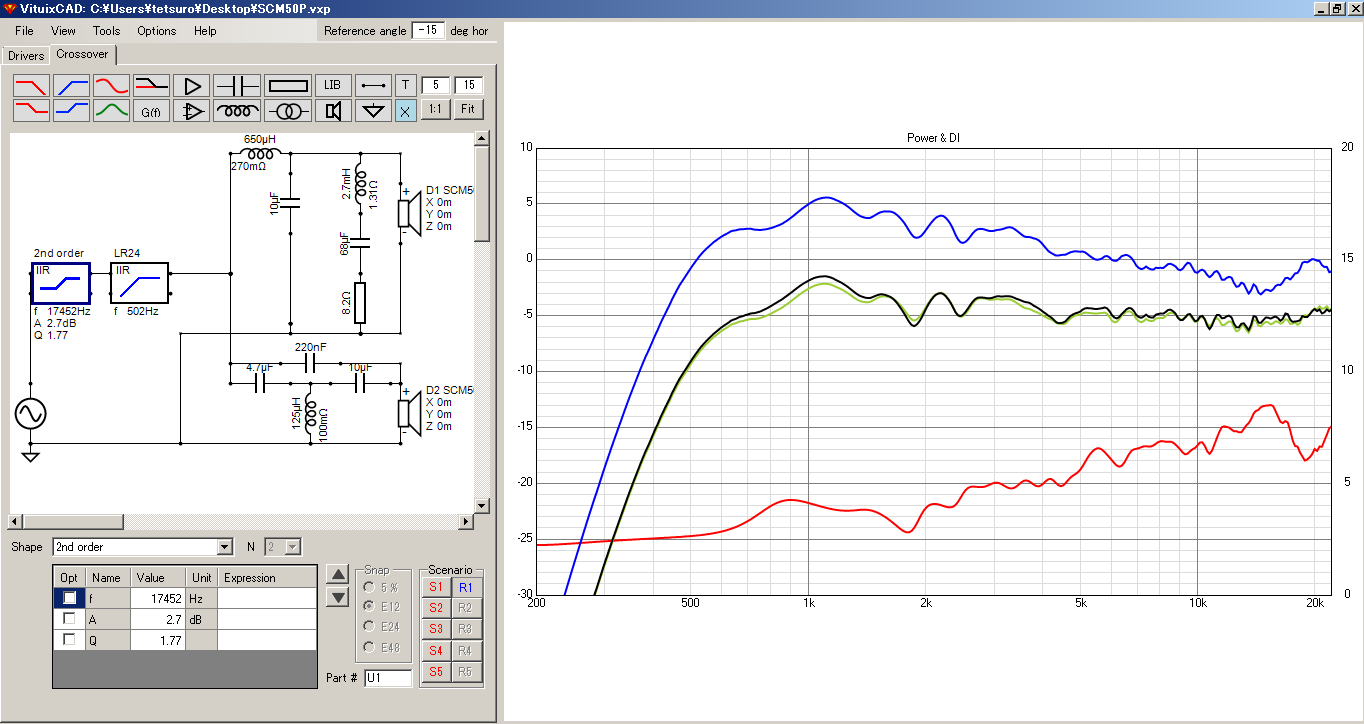The width and height of the screenshot is (1364, 724).
Task: Insert the red all-pass curve block
Action: point(111,86)
